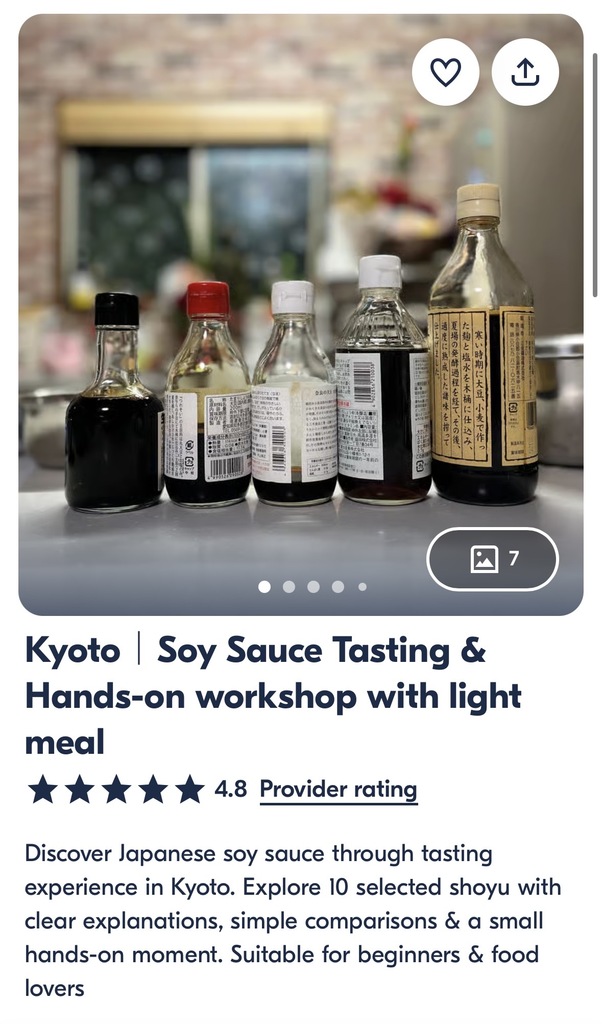
Task: Tap the Soy Sauce Tasting workshop title
Action: [273, 696]
